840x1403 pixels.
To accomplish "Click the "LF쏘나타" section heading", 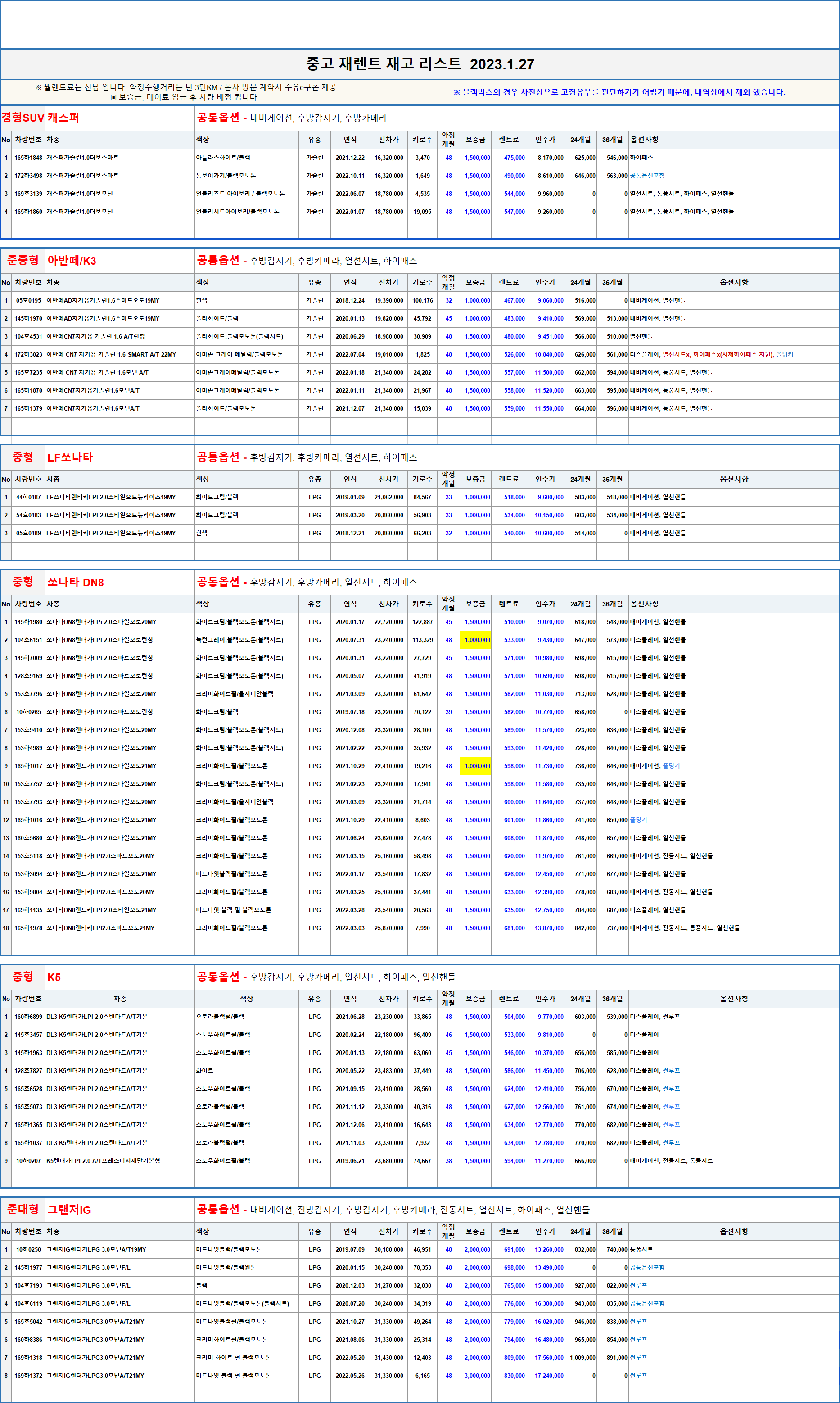I will pos(70,457).
